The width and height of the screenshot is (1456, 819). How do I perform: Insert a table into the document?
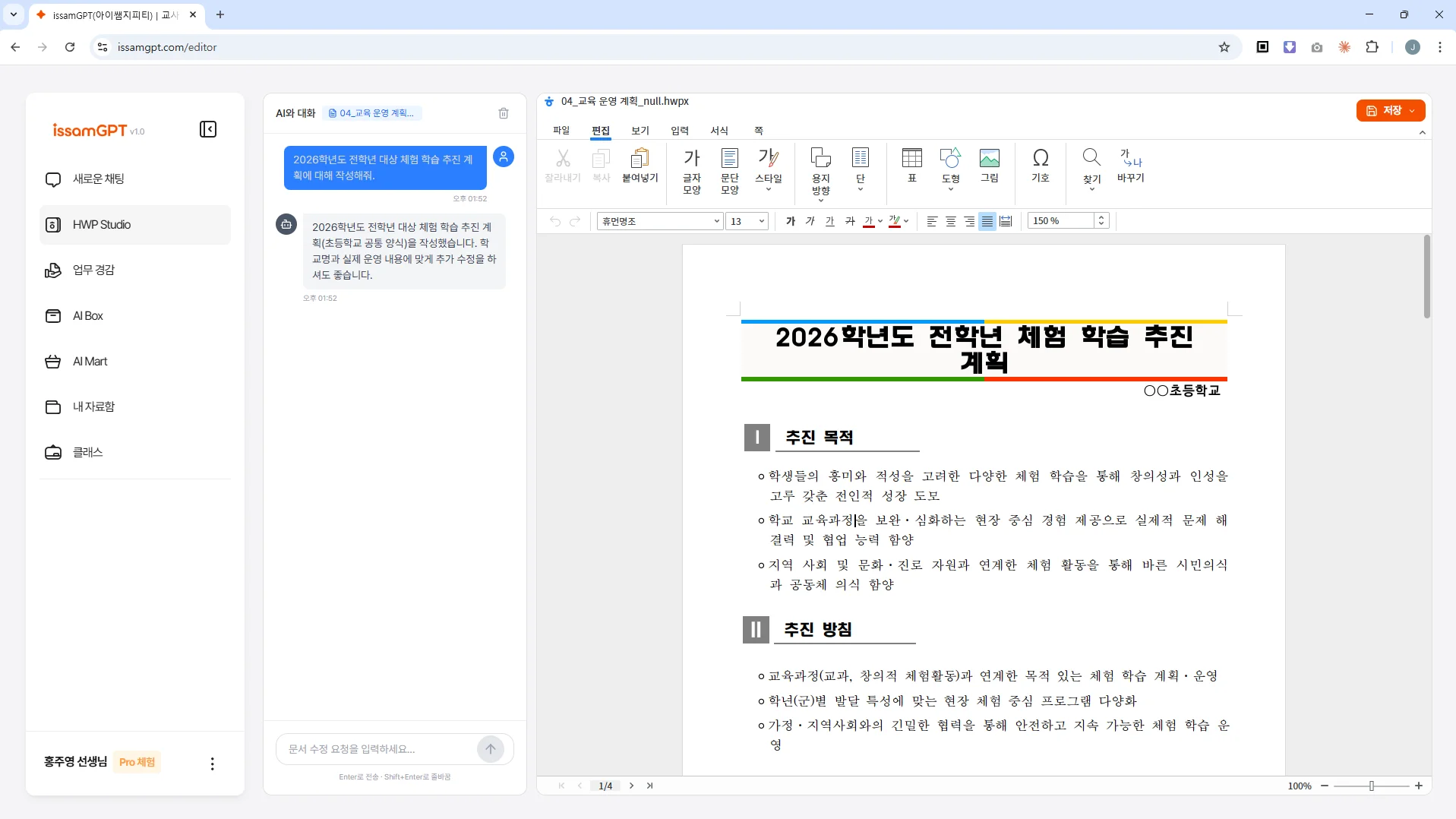(x=911, y=166)
